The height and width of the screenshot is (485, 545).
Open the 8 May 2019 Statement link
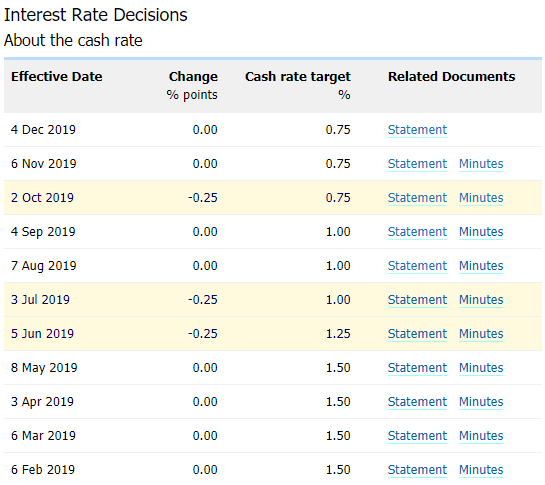(x=417, y=368)
